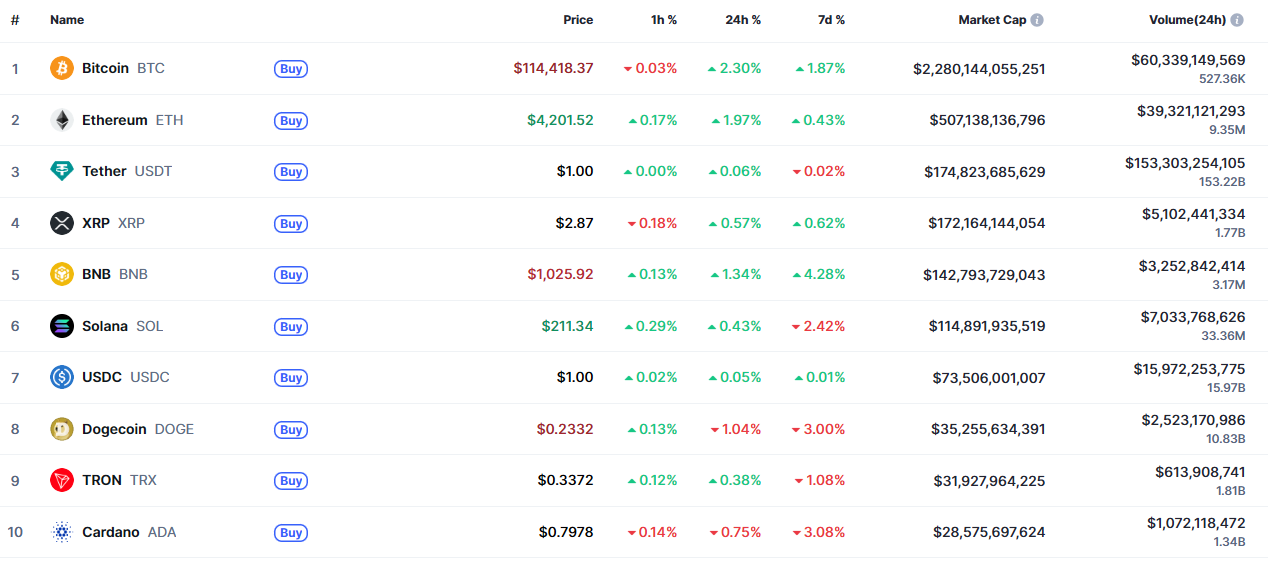Sort the table by Price column
Image resolution: width=1268 pixels, height=565 pixels.
point(577,20)
